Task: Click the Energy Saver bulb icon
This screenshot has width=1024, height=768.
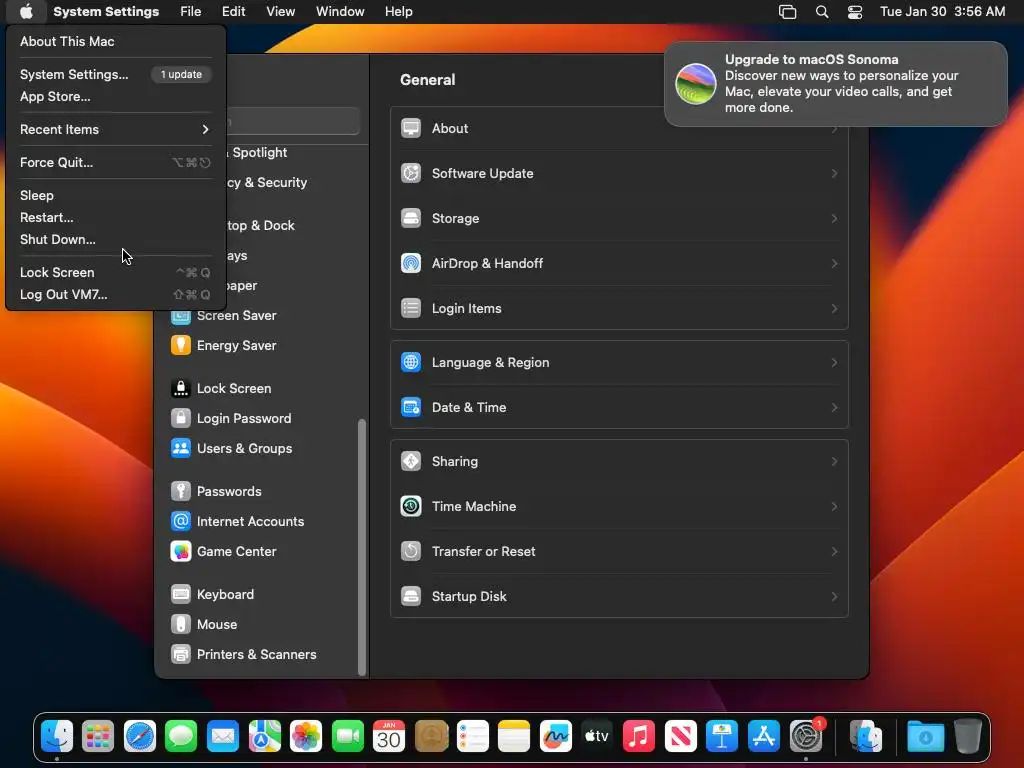Action: pyautogui.click(x=181, y=345)
